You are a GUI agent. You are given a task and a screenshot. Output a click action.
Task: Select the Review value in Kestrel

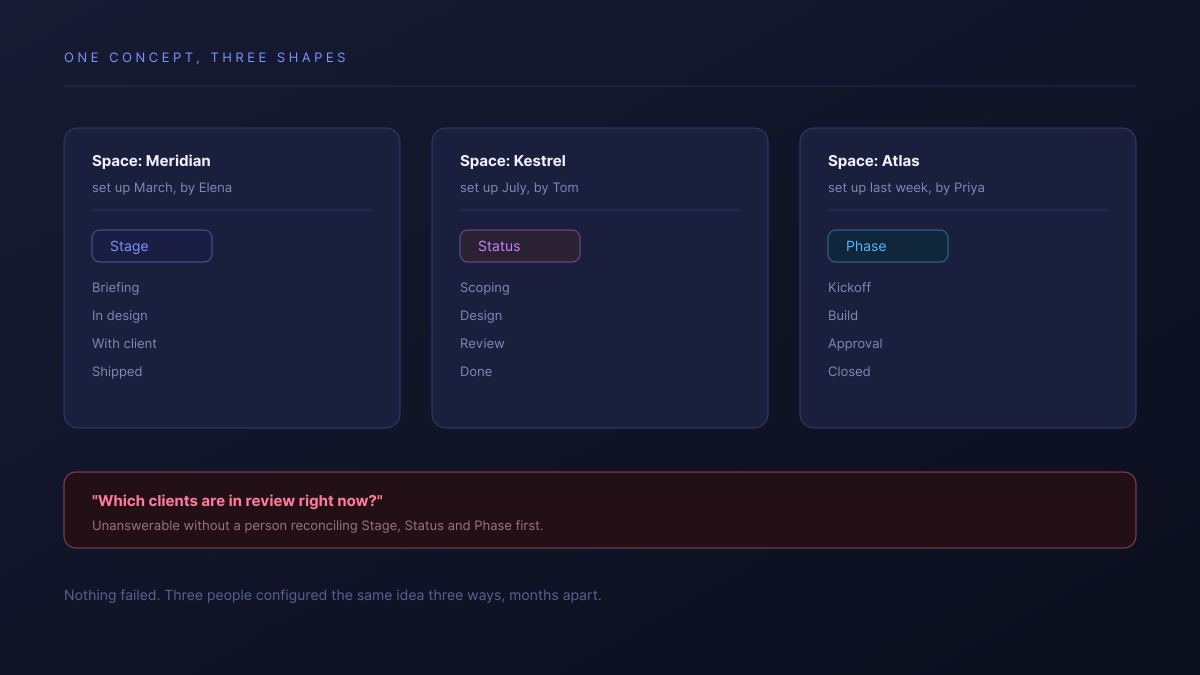coord(482,344)
